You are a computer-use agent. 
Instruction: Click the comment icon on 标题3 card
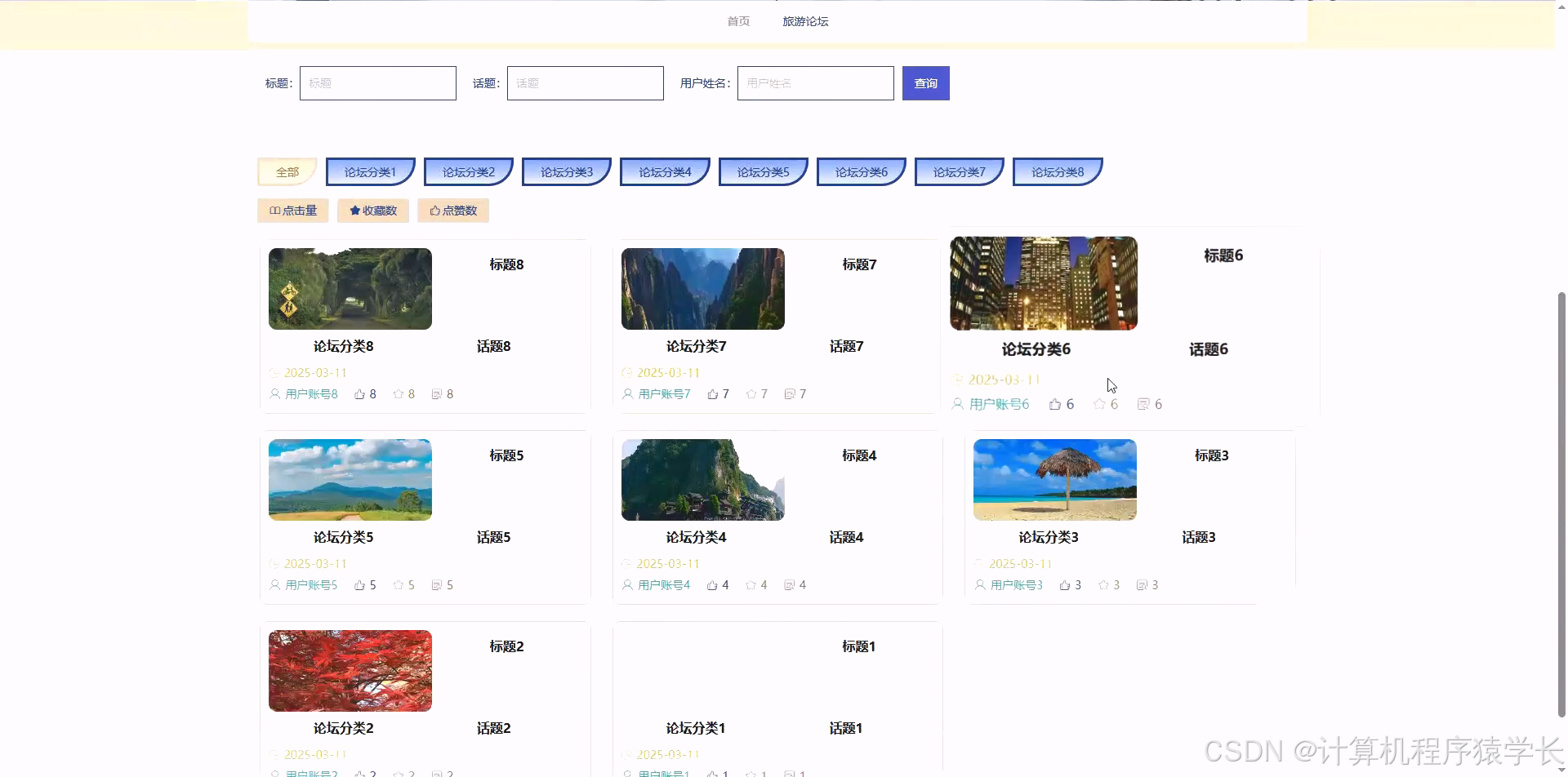[x=1143, y=584]
